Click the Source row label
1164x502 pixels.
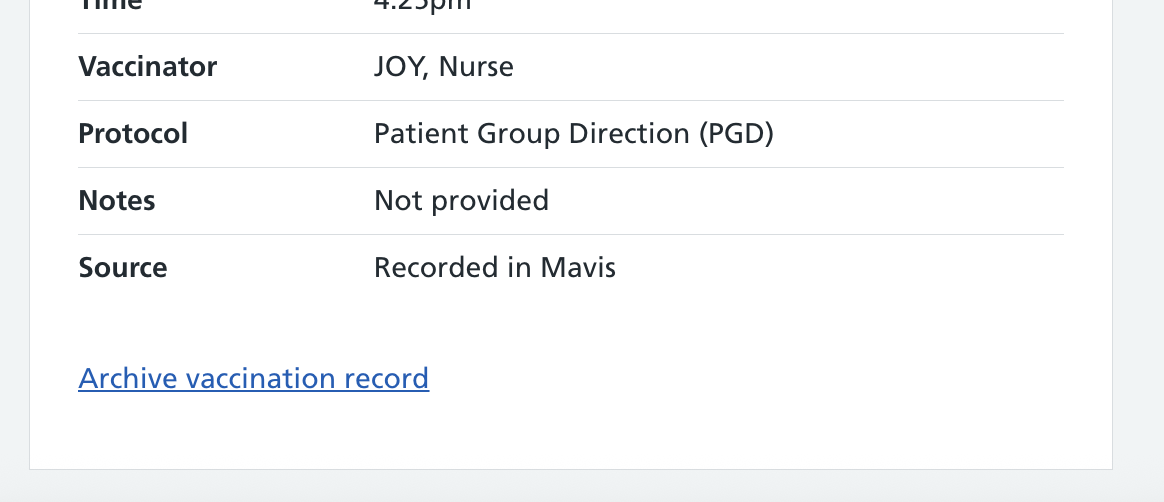pos(123,268)
